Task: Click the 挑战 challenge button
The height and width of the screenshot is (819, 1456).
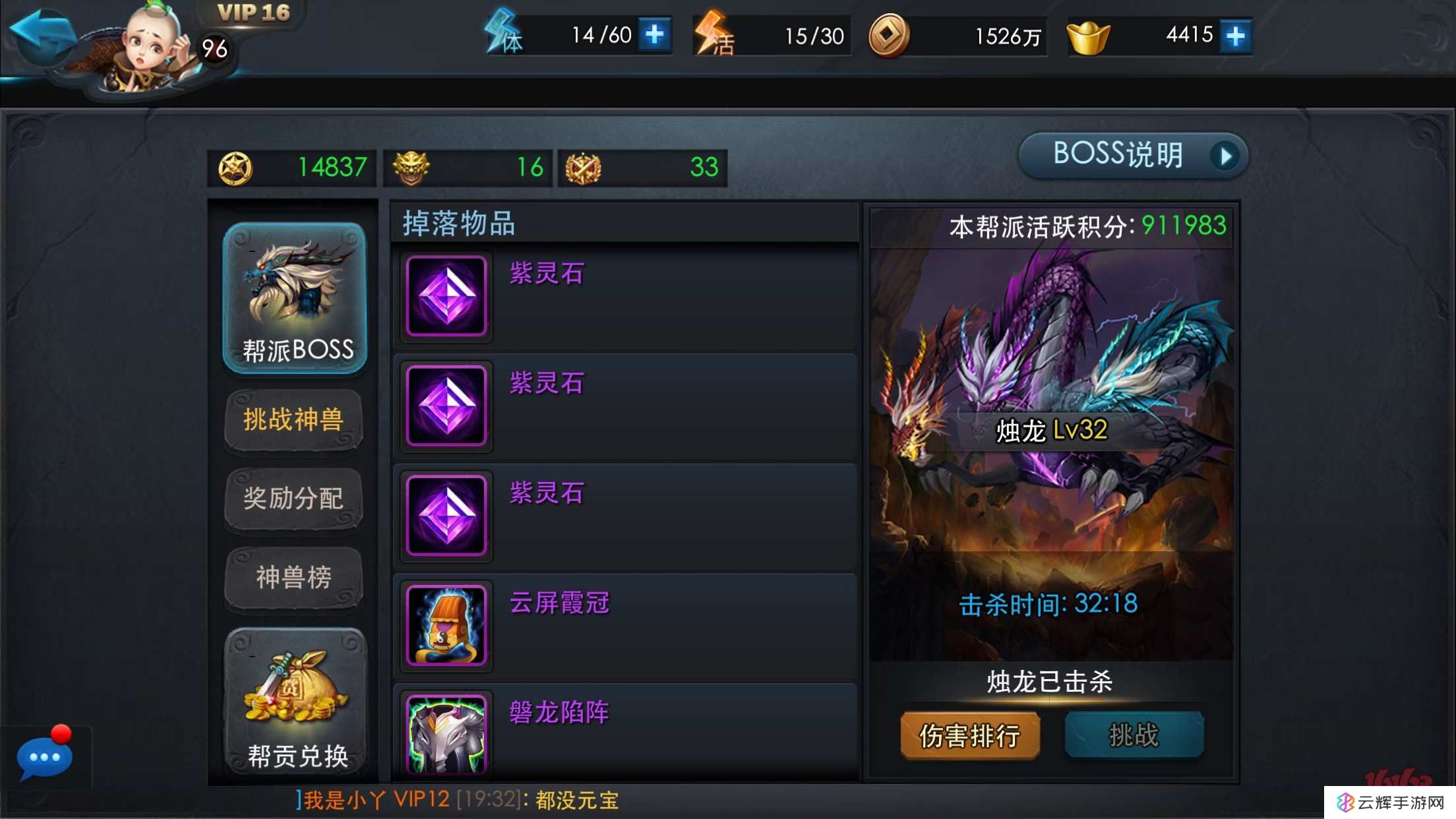Action: tap(1134, 735)
